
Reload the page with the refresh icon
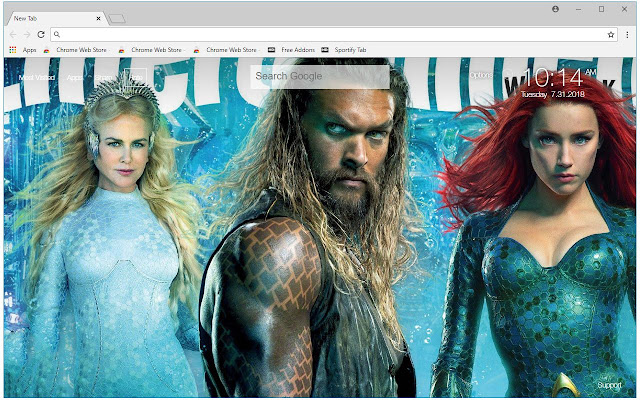click(x=41, y=35)
